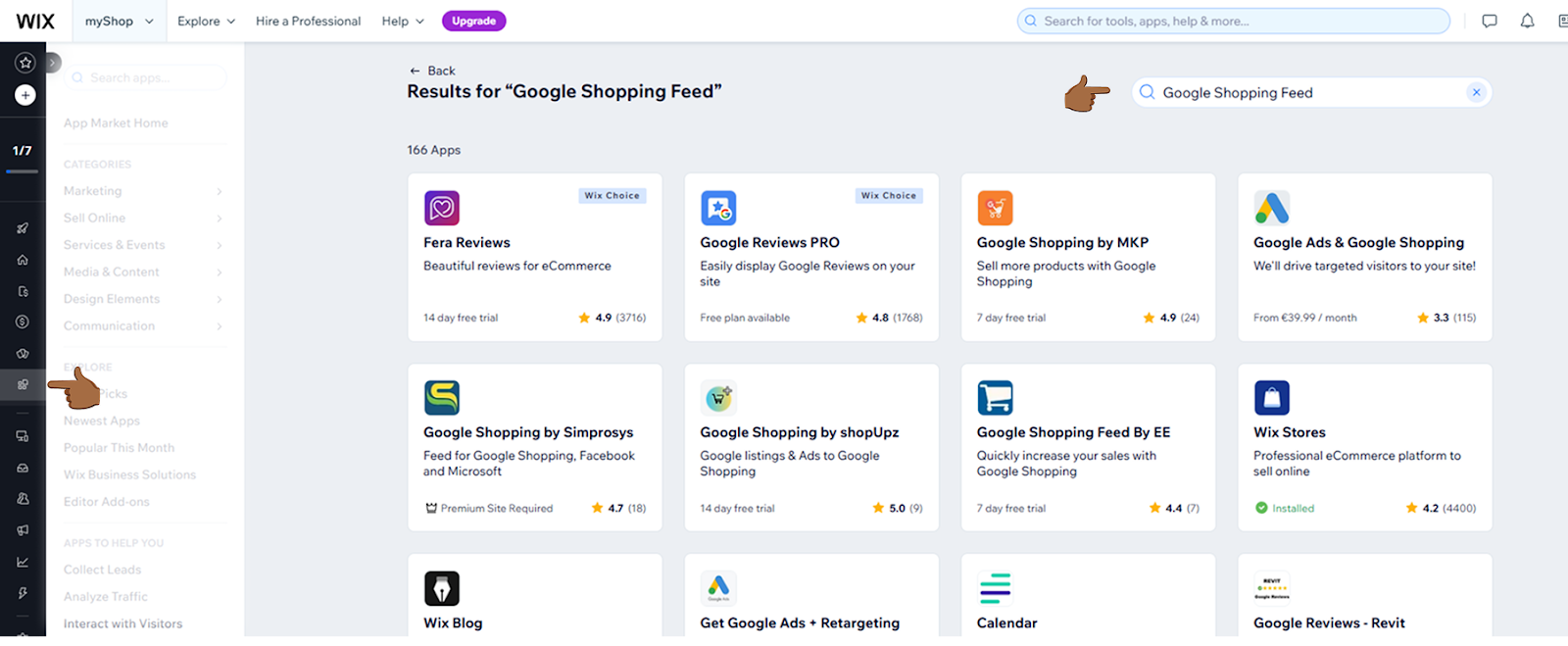The width and height of the screenshot is (1568, 646).
Task: Open Popular This Month
Action: coord(119,448)
